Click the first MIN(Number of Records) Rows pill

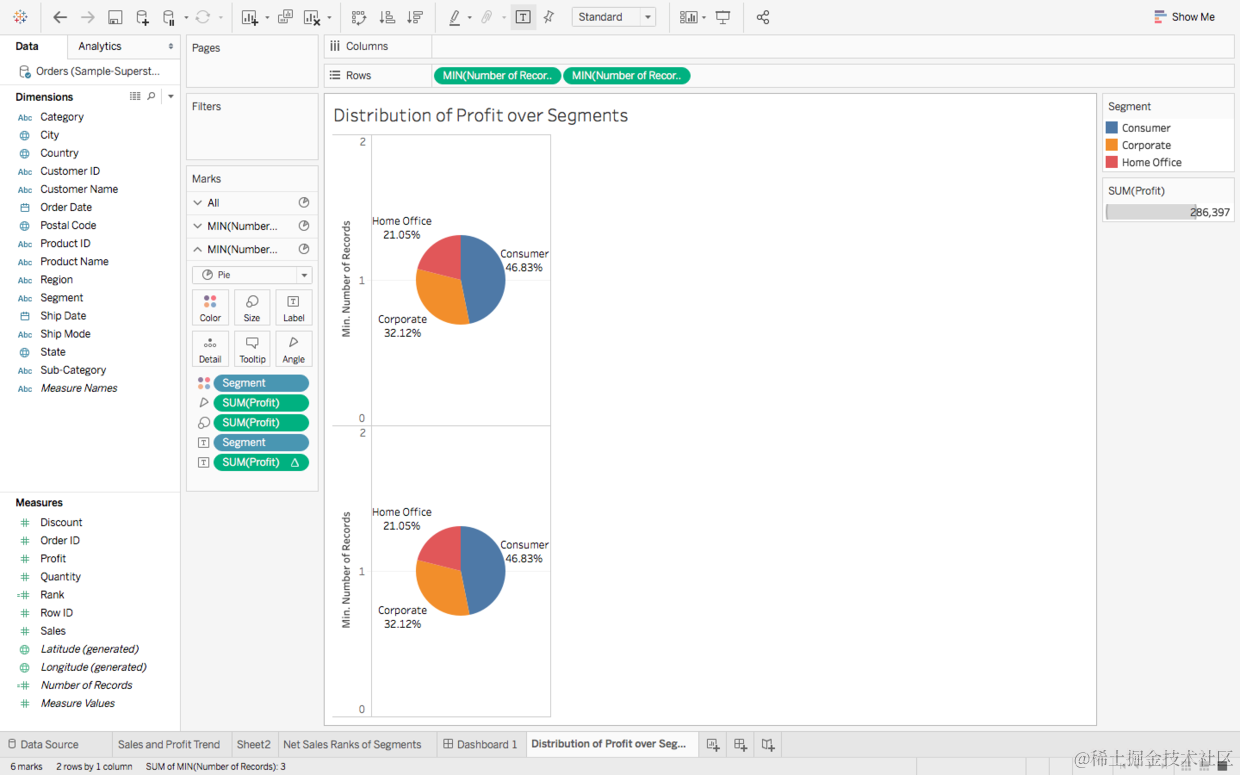click(497, 75)
